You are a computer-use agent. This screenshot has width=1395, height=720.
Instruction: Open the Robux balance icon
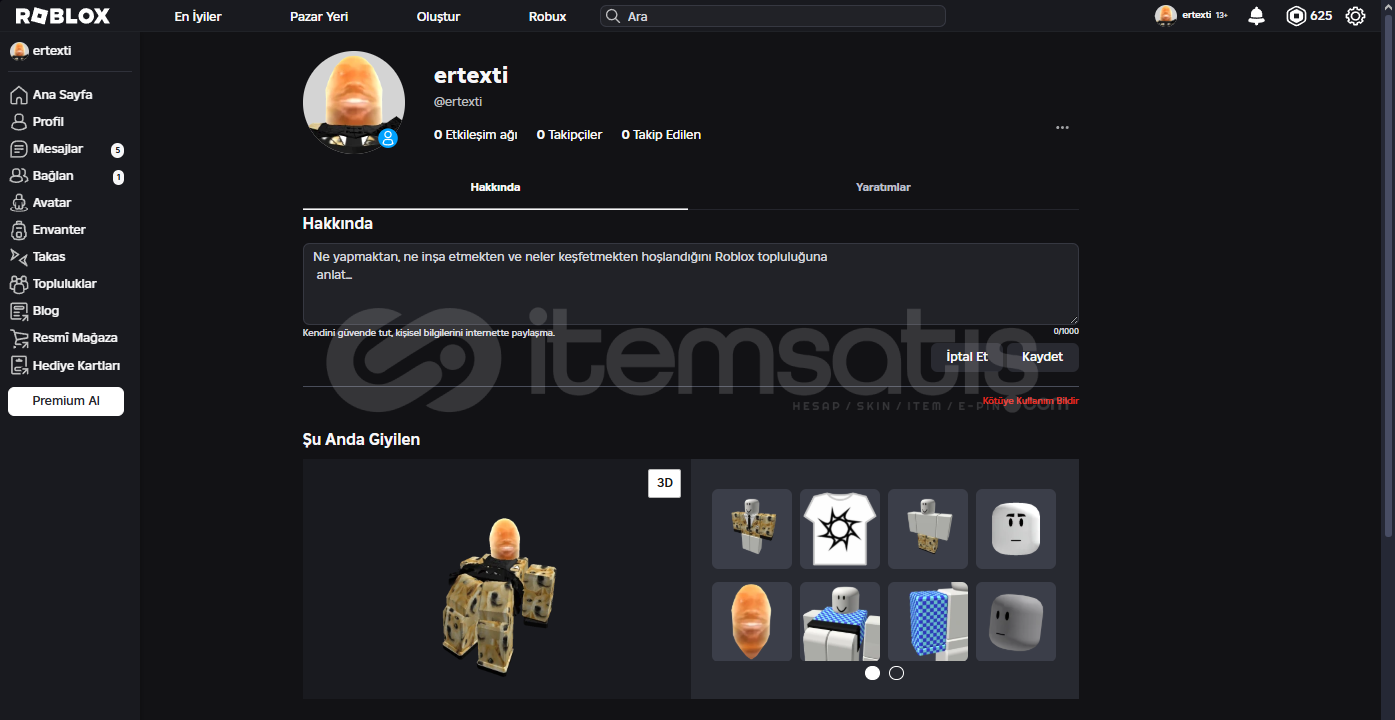click(x=1296, y=16)
